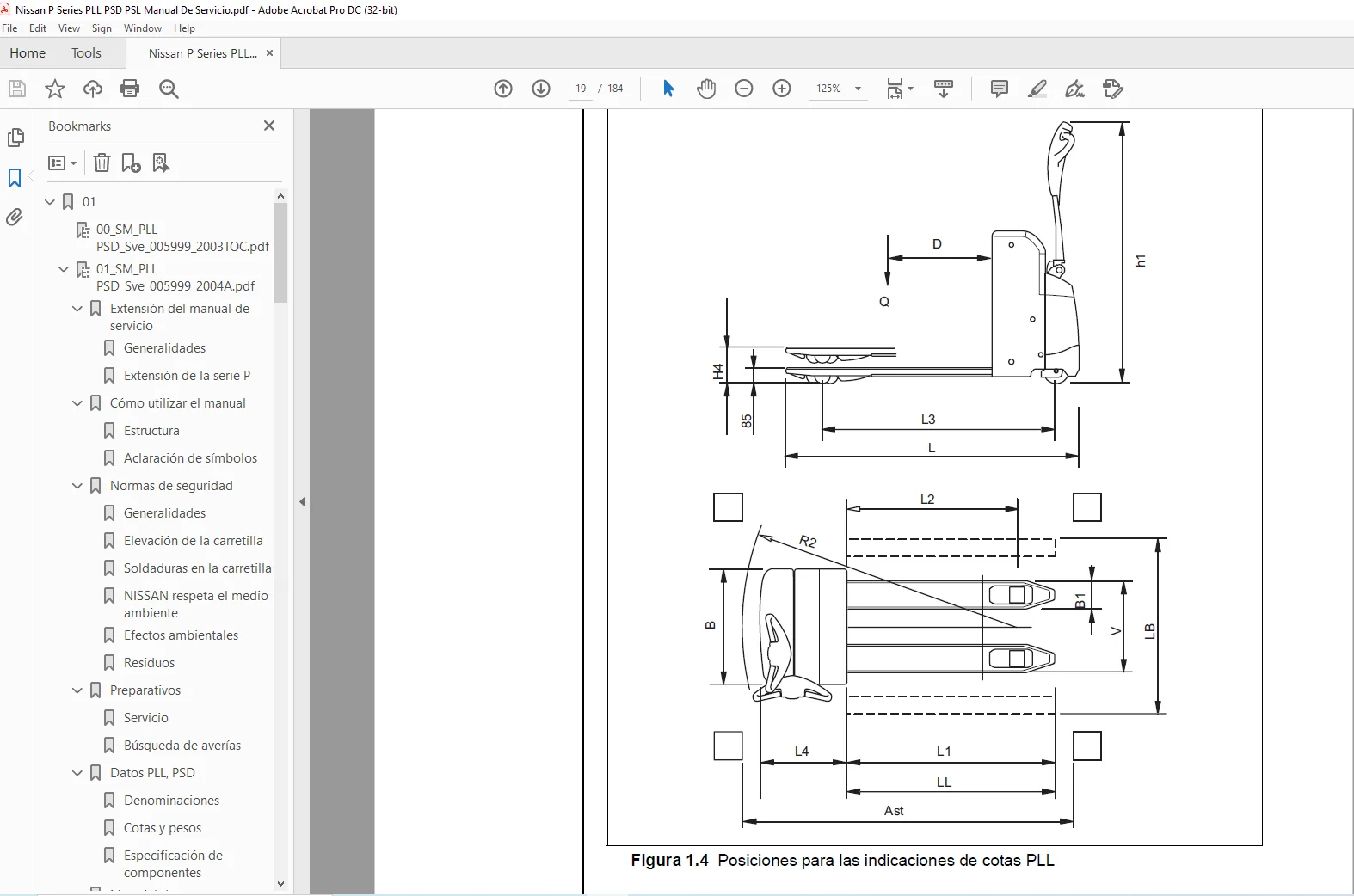The width and height of the screenshot is (1354, 896).
Task: Toggle the Bookmarks panel icon
Action: click(15, 178)
